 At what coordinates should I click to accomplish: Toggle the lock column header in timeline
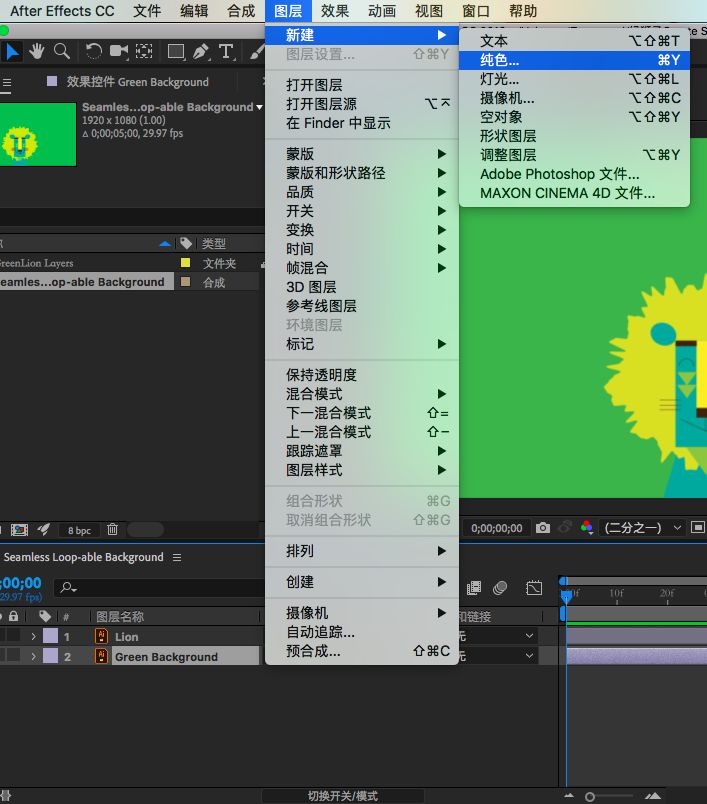[14, 617]
